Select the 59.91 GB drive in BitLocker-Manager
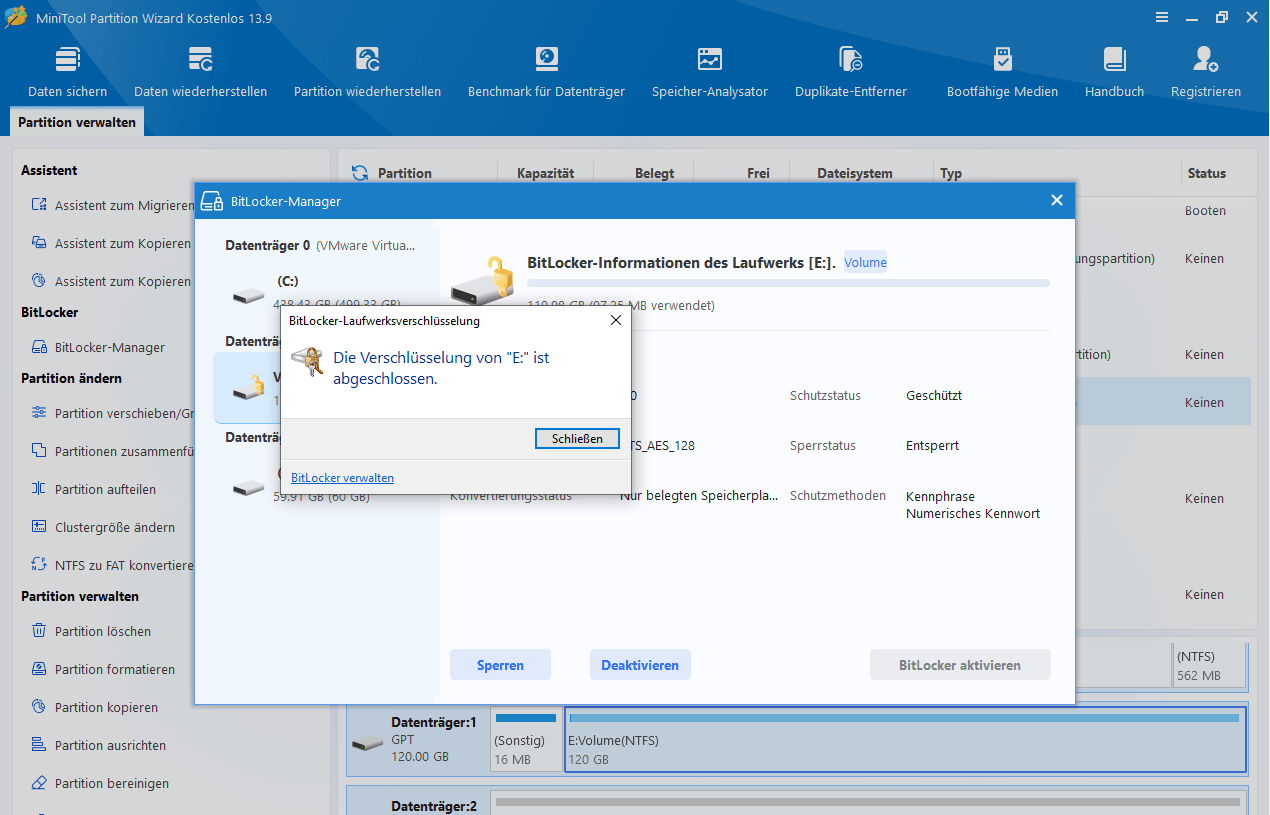 (326, 487)
